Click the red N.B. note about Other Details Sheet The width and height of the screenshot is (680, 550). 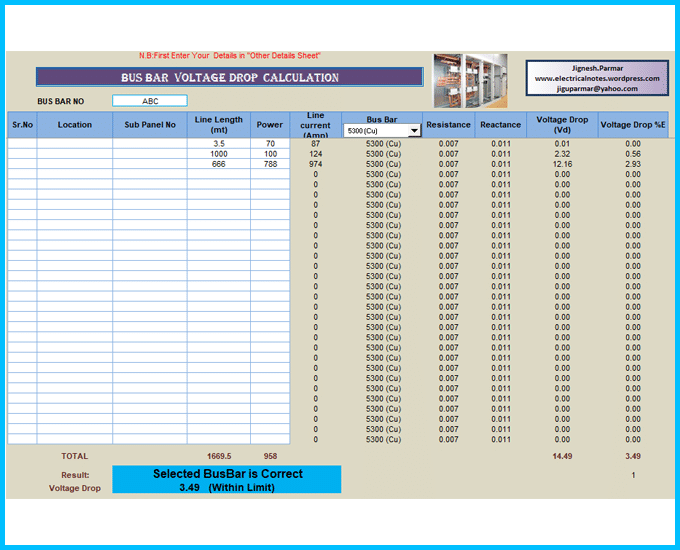tap(229, 56)
